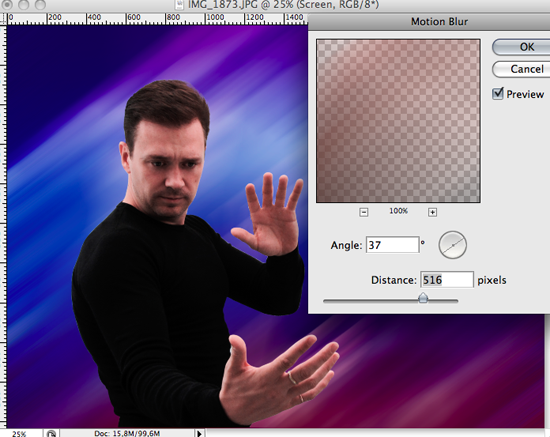Click the blur preview thumbnail area
The image size is (550, 437).
point(398,121)
